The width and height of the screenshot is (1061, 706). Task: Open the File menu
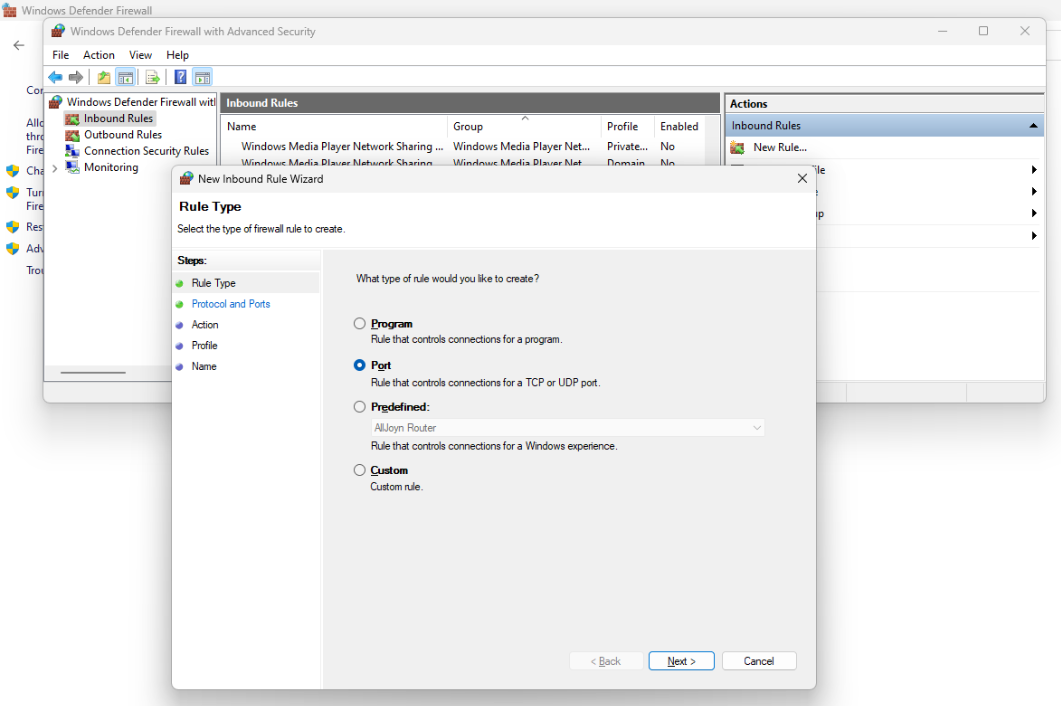click(61, 55)
